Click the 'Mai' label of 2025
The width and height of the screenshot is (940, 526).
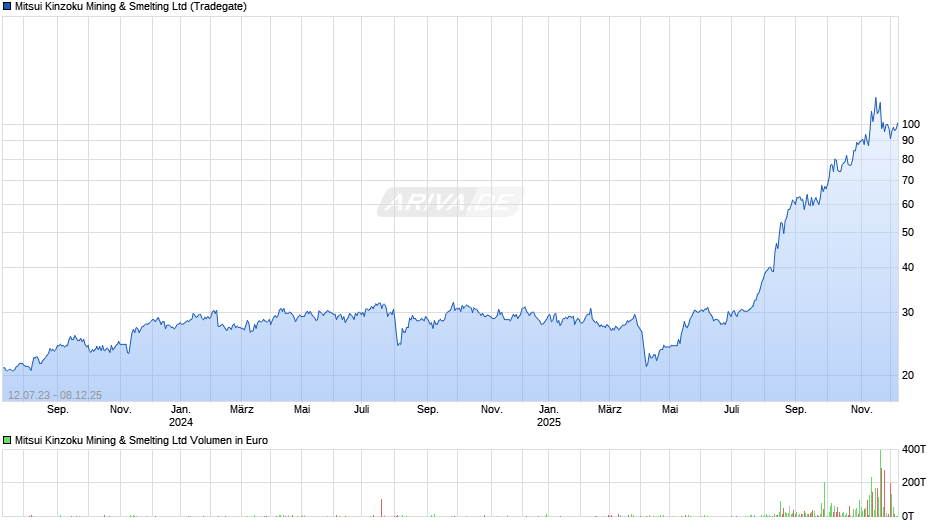pos(670,410)
